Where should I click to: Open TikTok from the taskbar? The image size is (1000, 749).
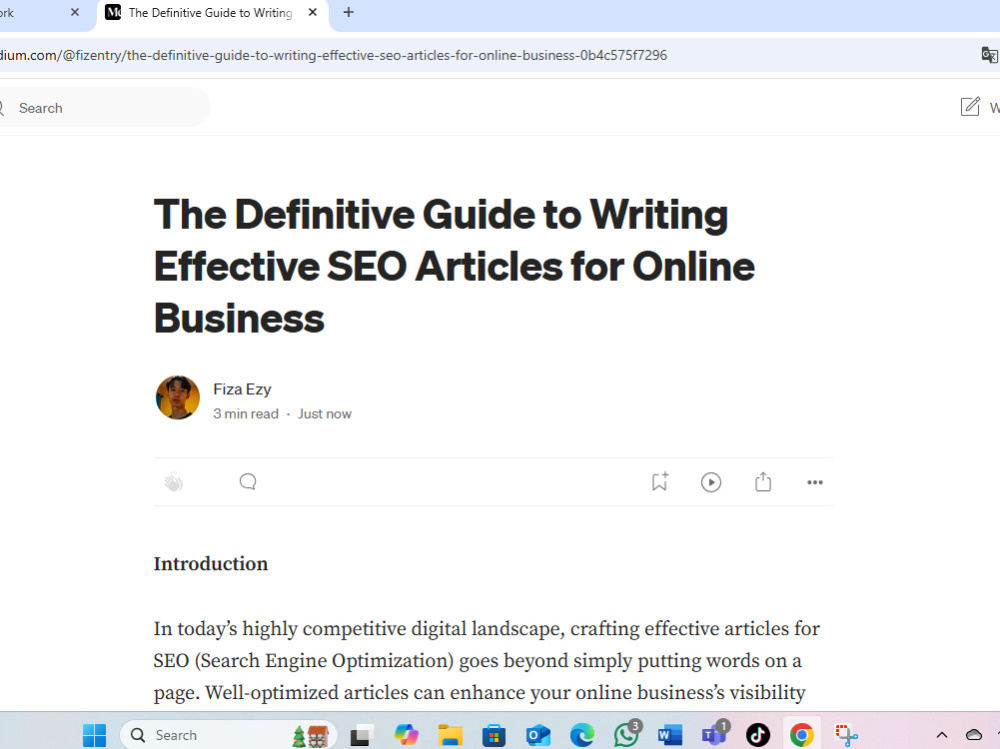758,735
